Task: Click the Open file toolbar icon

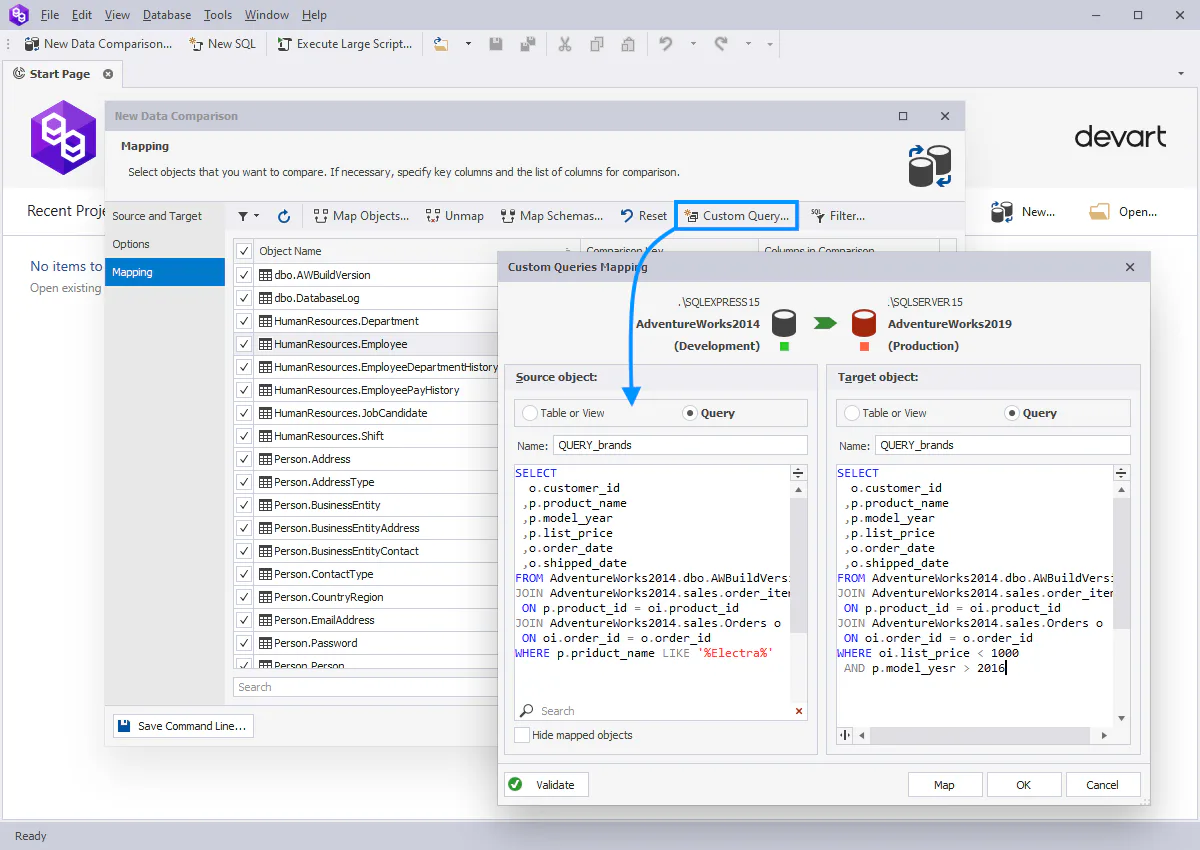Action: click(442, 44)
